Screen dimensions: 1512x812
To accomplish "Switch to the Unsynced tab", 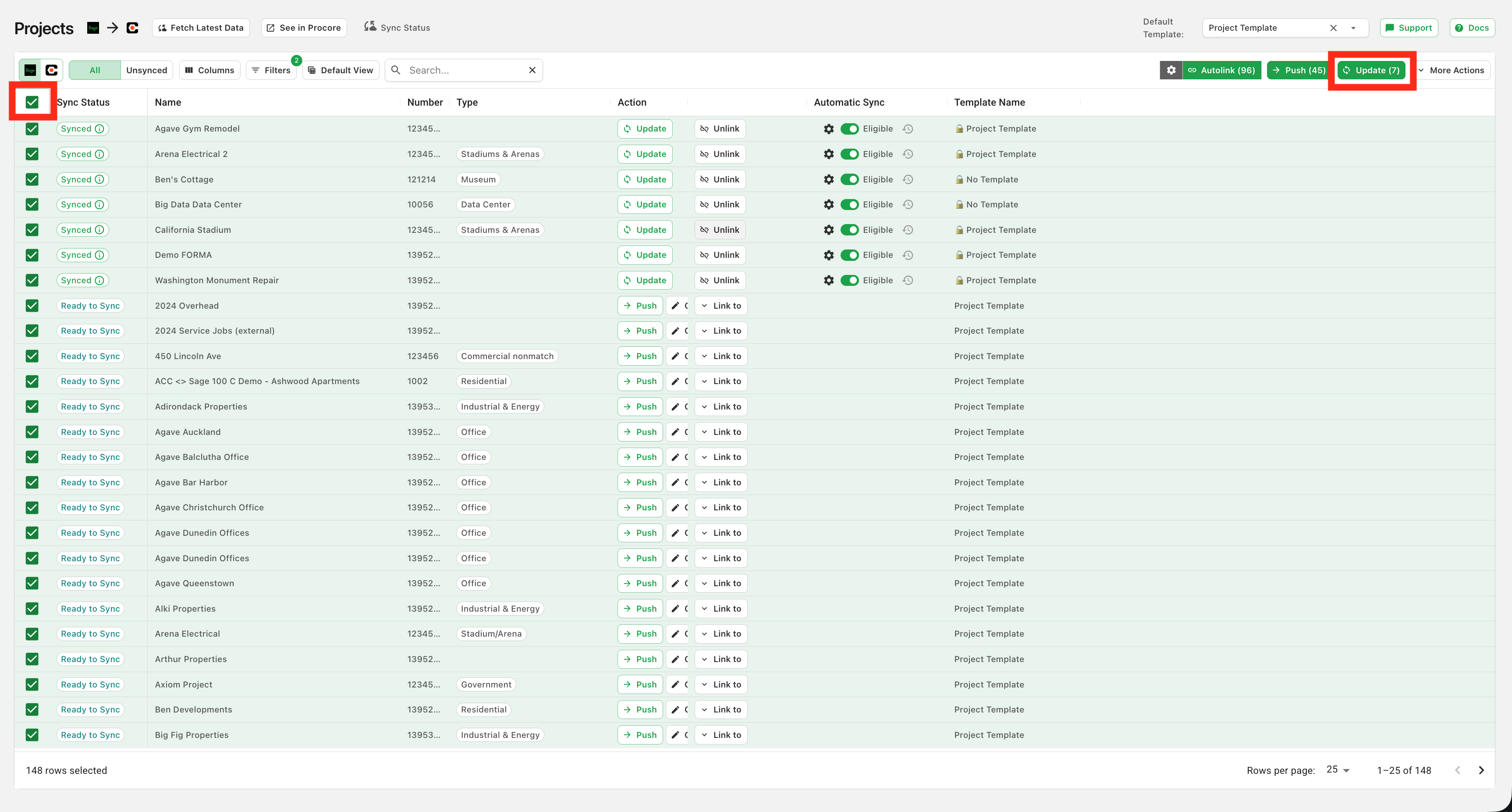I will pyautogui.click(x=147, y=71).
